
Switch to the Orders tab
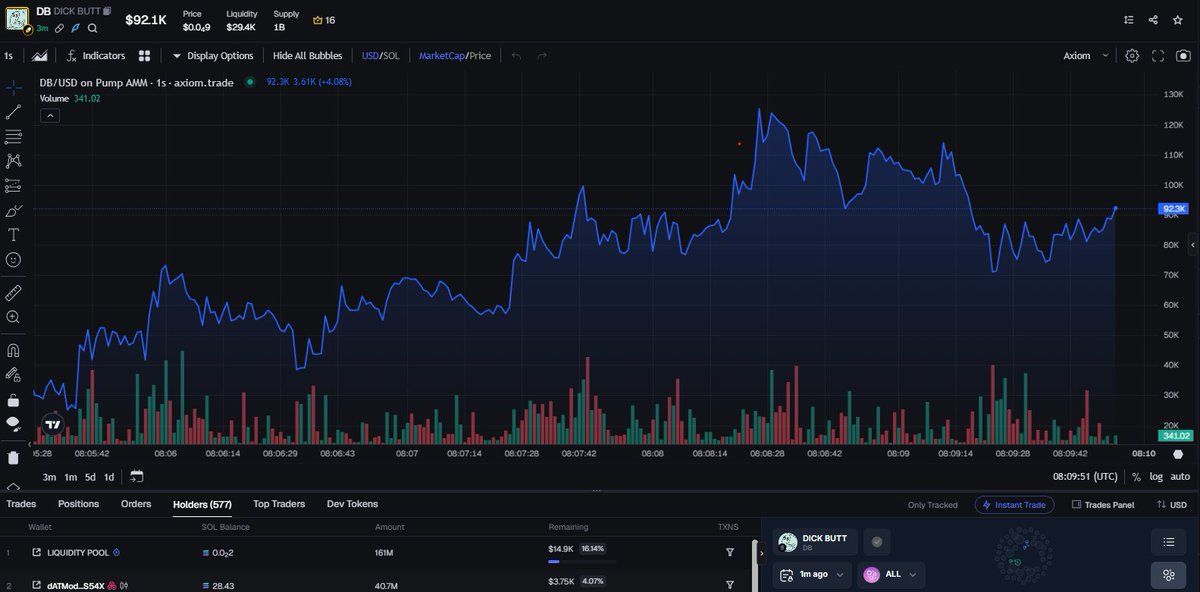point(136,504)
